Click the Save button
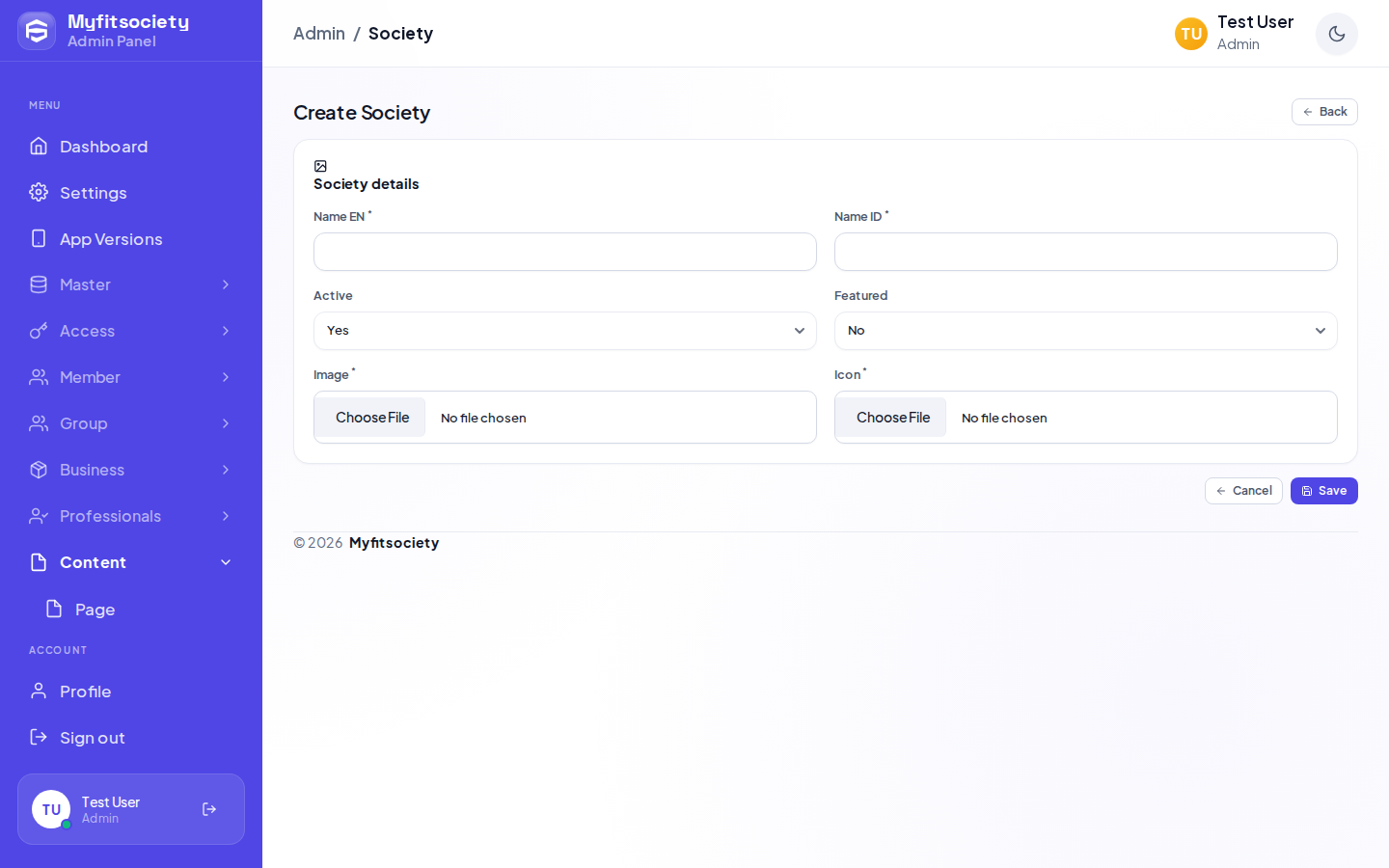1389x868 pixels. 1324,491
